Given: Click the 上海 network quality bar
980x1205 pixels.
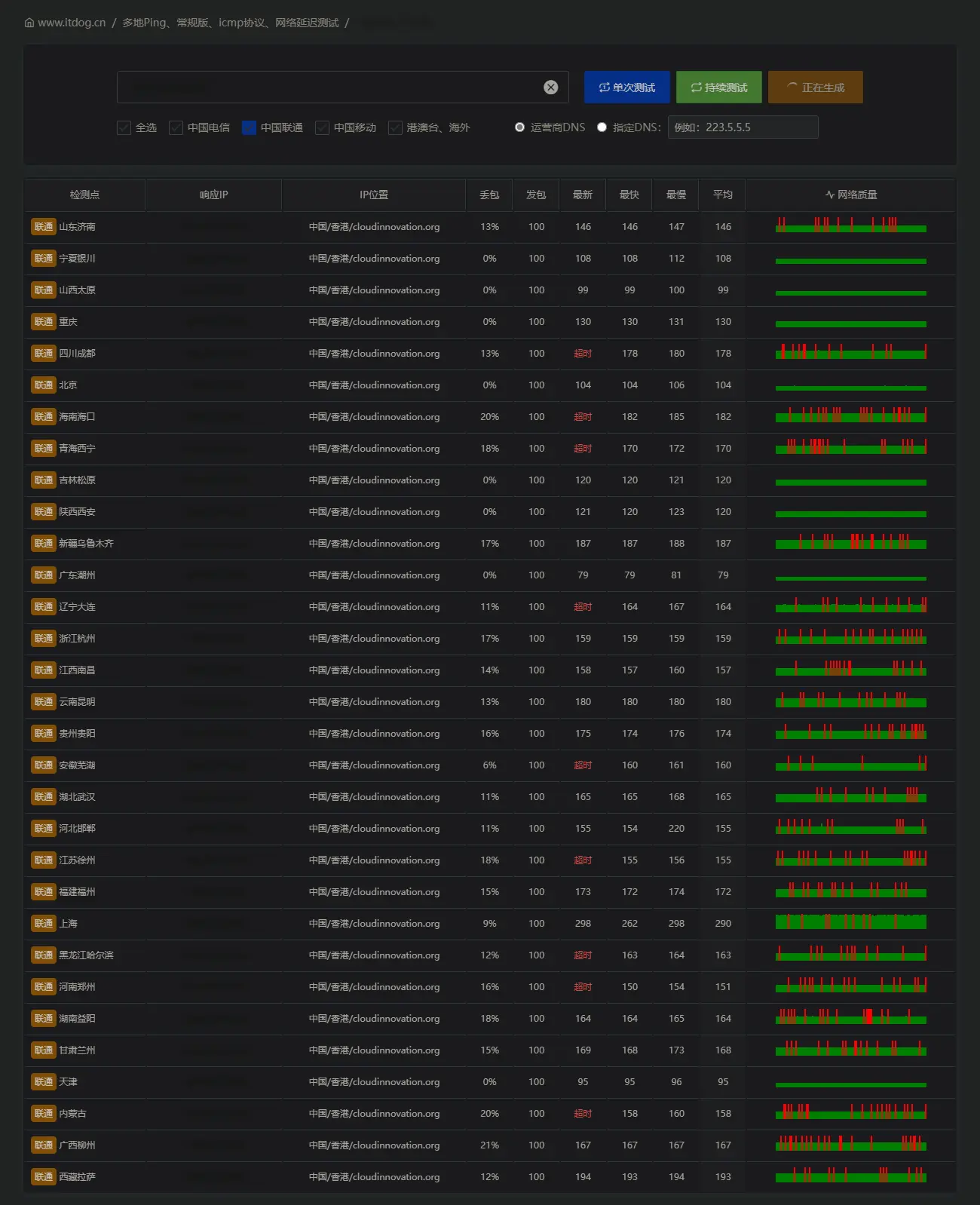Looking at the screenshot, I should [850, 922].
